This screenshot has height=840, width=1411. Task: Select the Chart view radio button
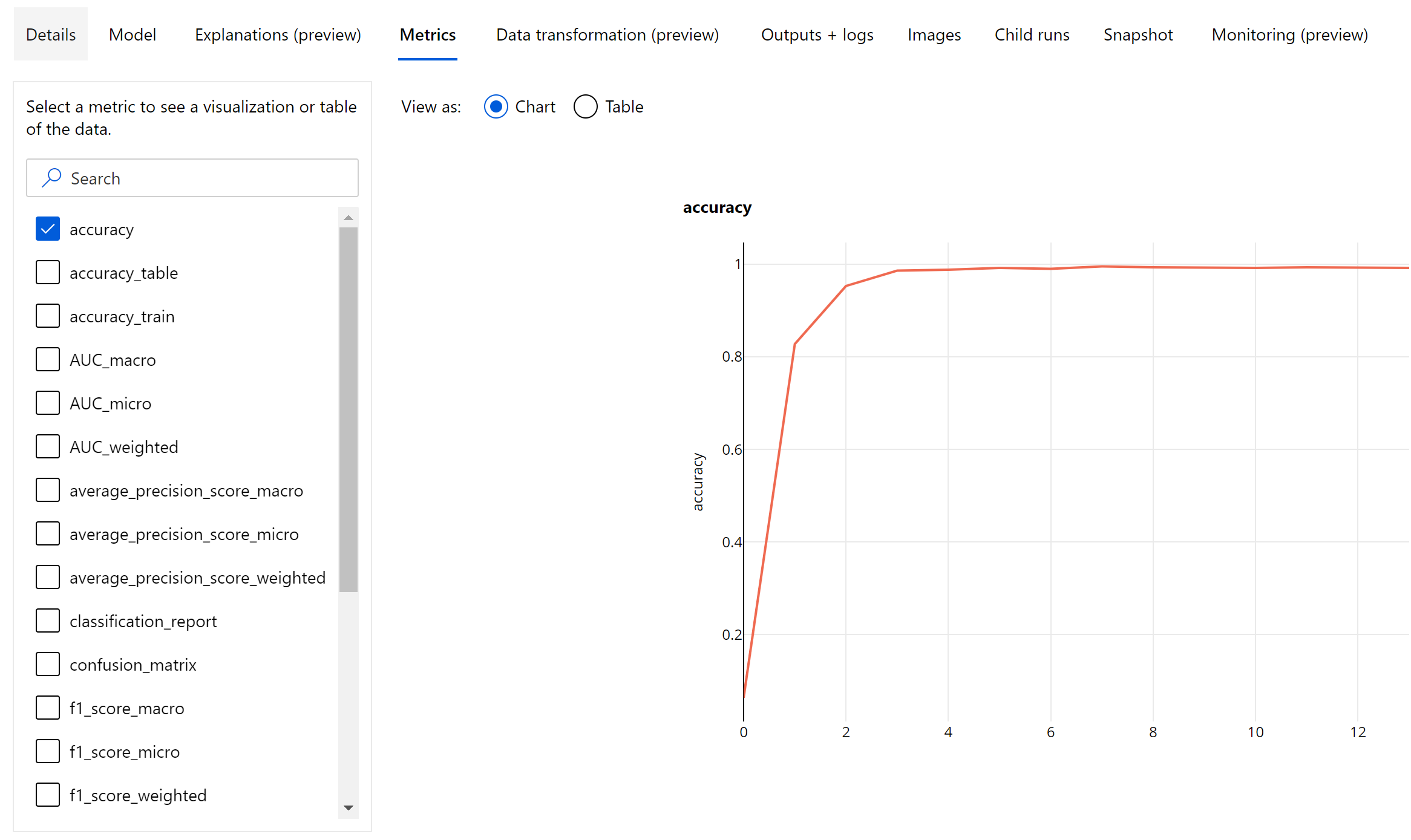497,106
